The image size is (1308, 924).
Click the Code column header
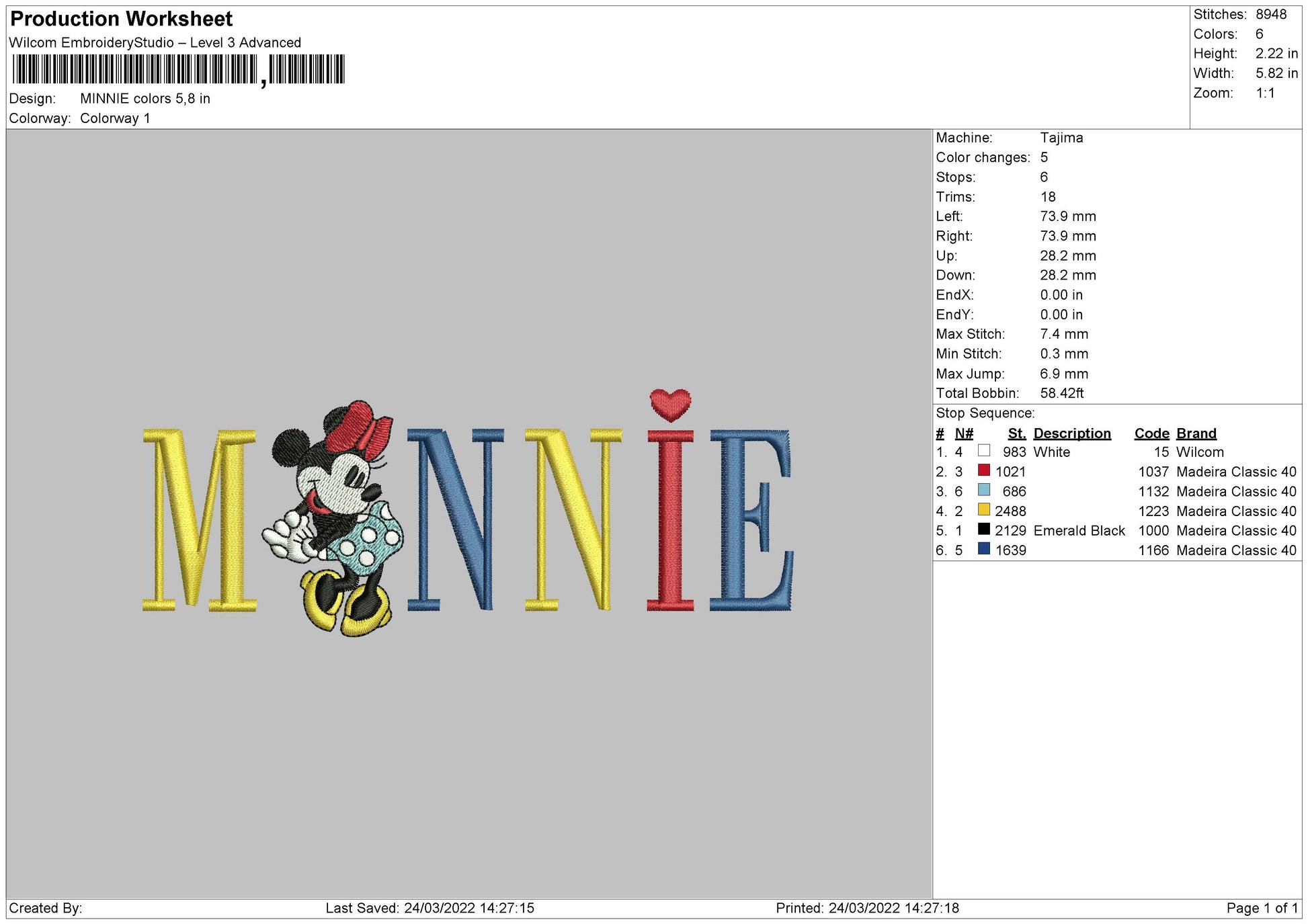(x=1151, y=433)
